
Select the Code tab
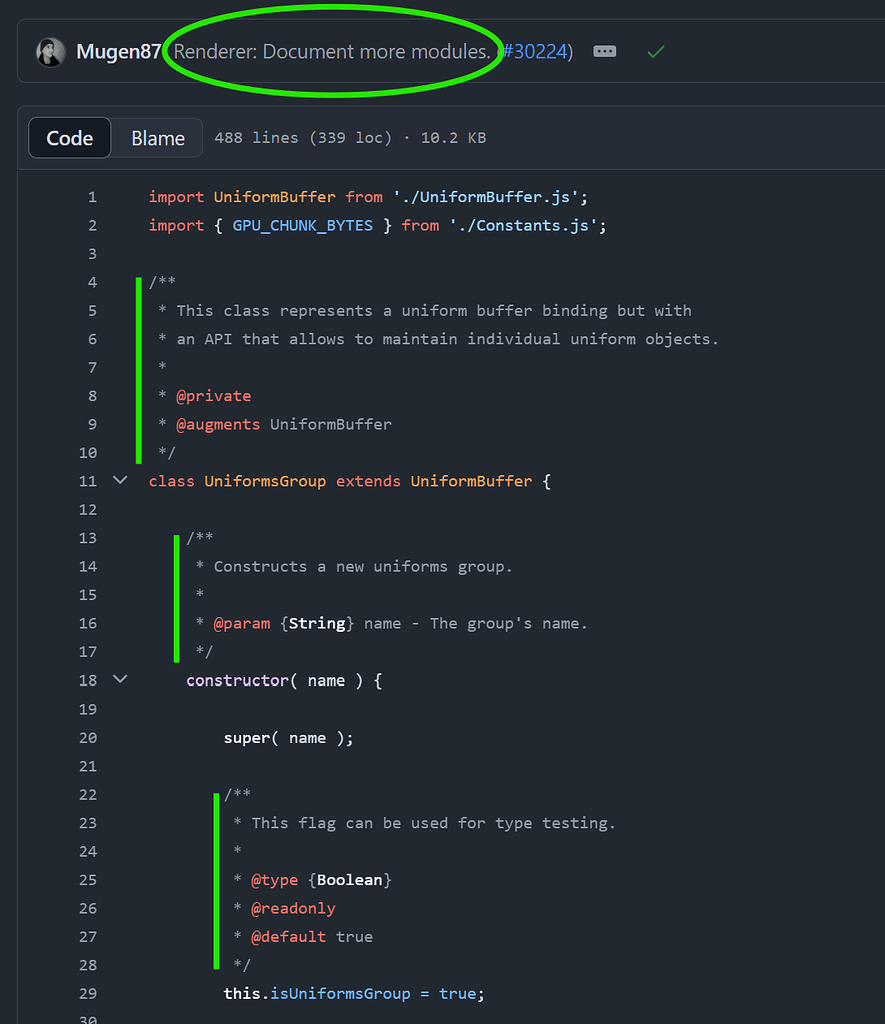point(69,137)
